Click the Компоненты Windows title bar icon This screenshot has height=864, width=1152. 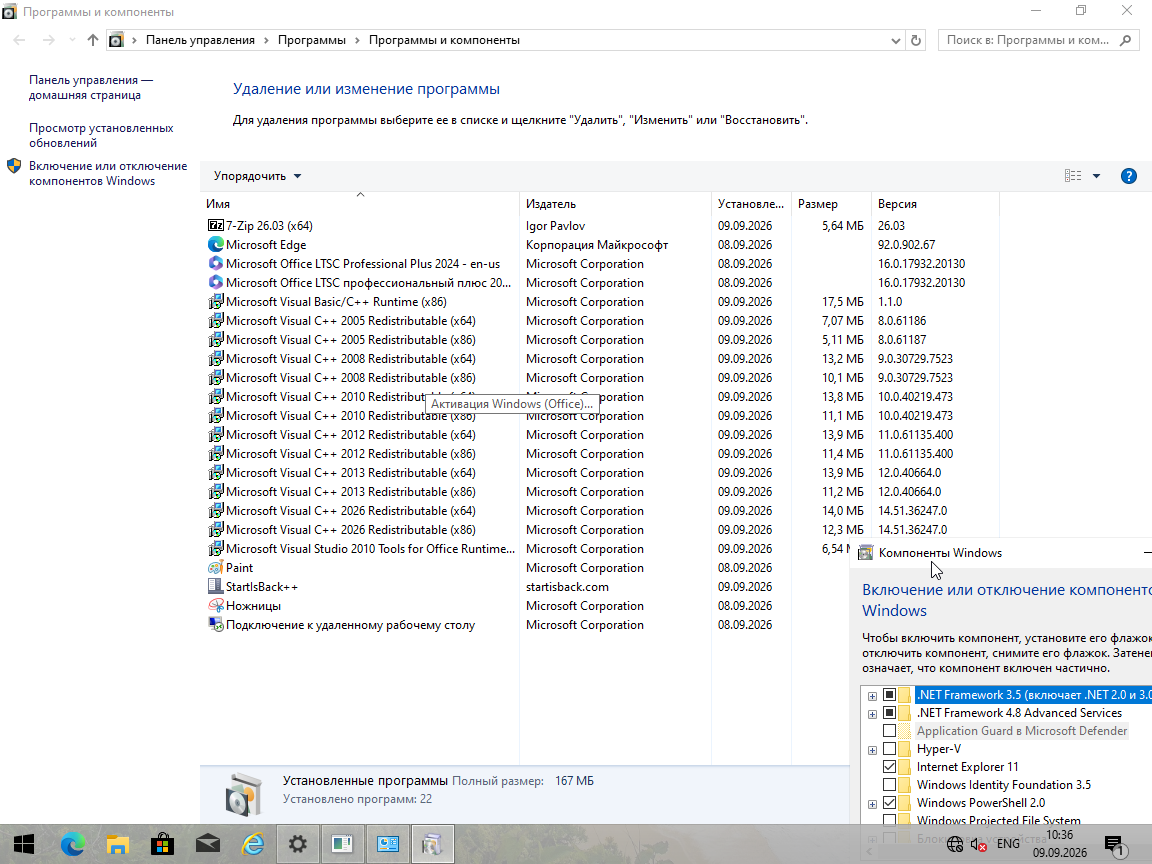click(x=865, y=553)
